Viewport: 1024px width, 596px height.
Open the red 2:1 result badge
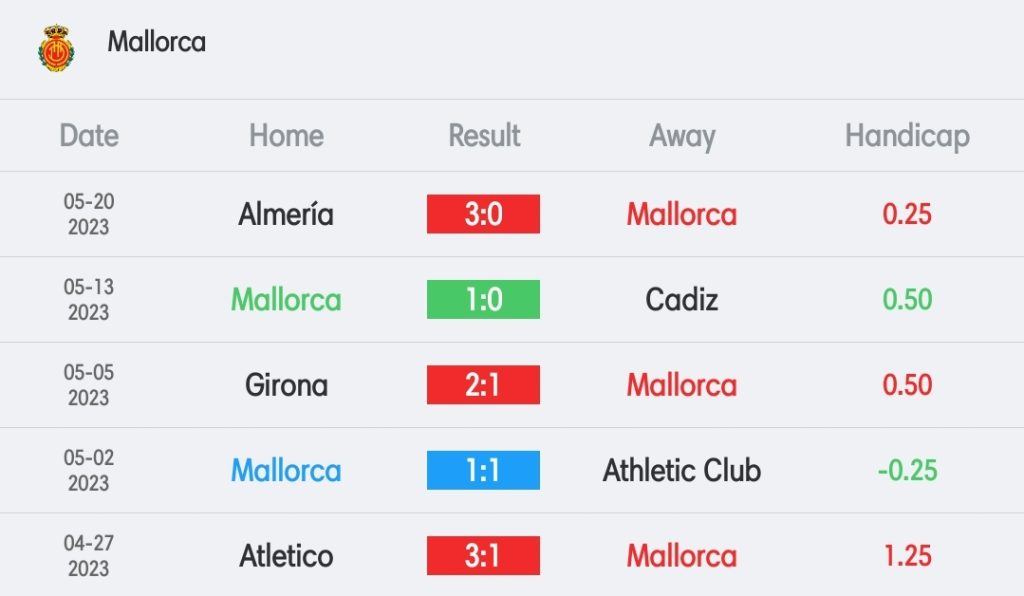(x=483, y=385)
